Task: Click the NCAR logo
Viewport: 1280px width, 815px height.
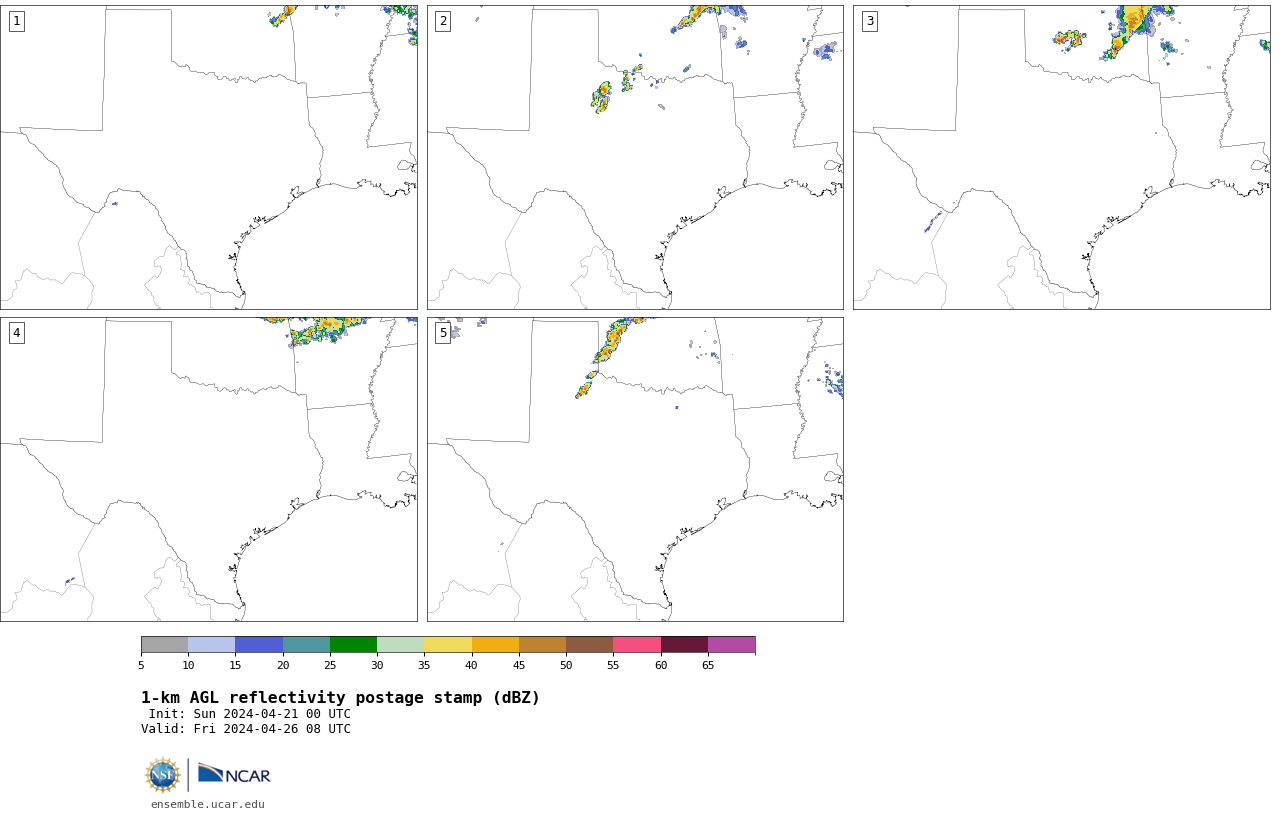Action: click(234, 774)
